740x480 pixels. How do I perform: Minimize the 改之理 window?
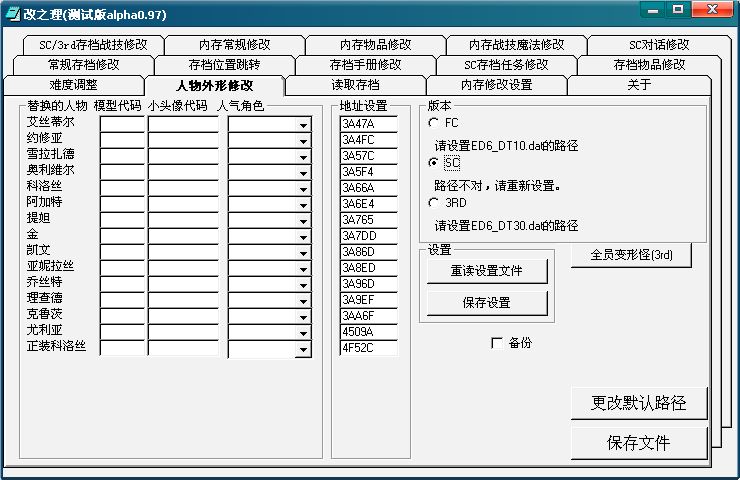(653, 9)
